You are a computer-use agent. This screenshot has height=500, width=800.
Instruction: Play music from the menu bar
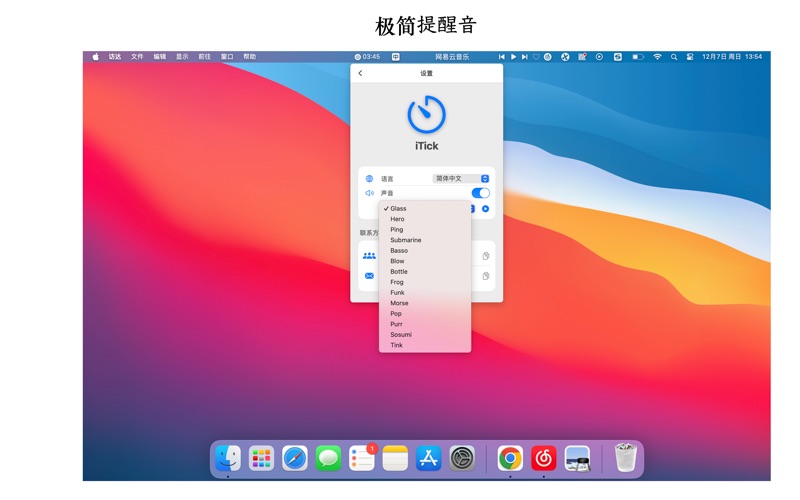click(x=514, y=57)
